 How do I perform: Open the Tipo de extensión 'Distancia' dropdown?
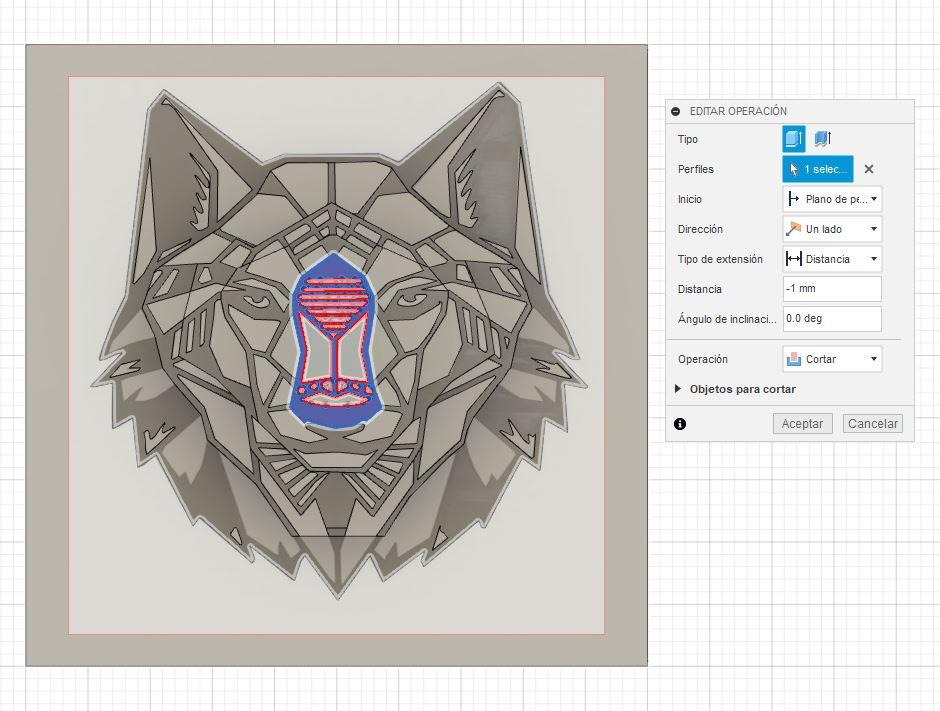[x=832, y=259]
